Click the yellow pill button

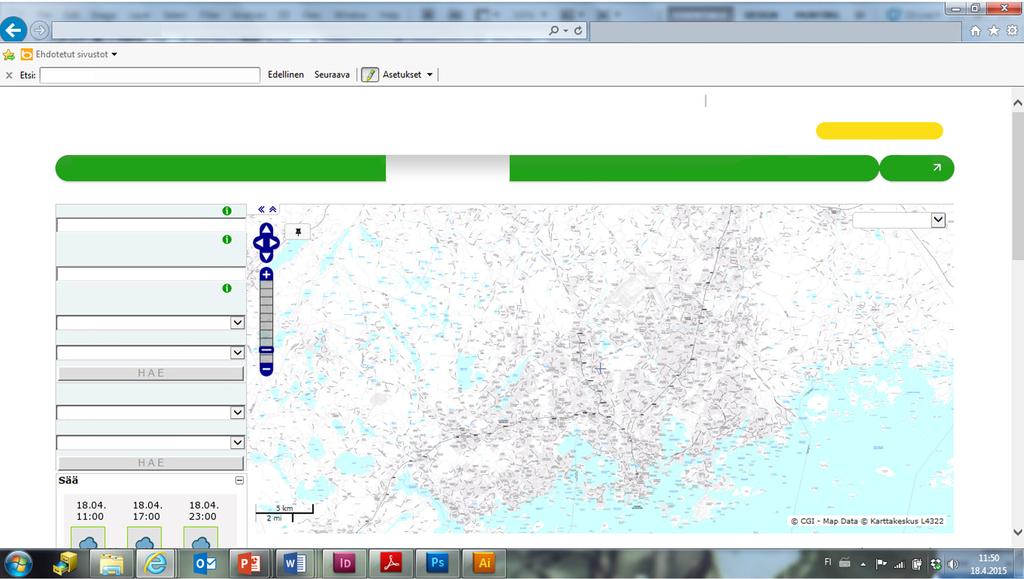pos(879,131)
